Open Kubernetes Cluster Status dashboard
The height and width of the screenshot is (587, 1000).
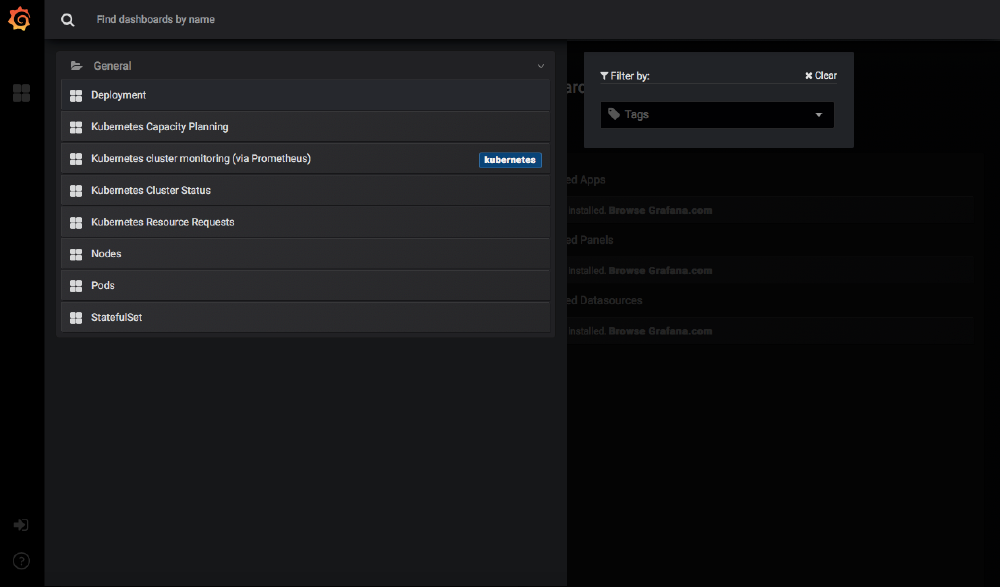[x=150, y=190]
